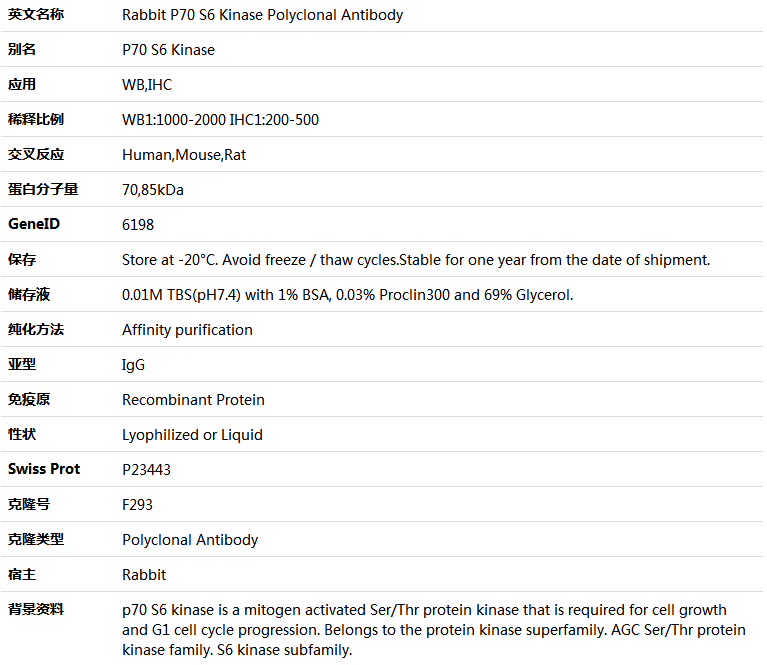
Task: Click the background paragraph about p70 S6 kinase
Action: 434,630
